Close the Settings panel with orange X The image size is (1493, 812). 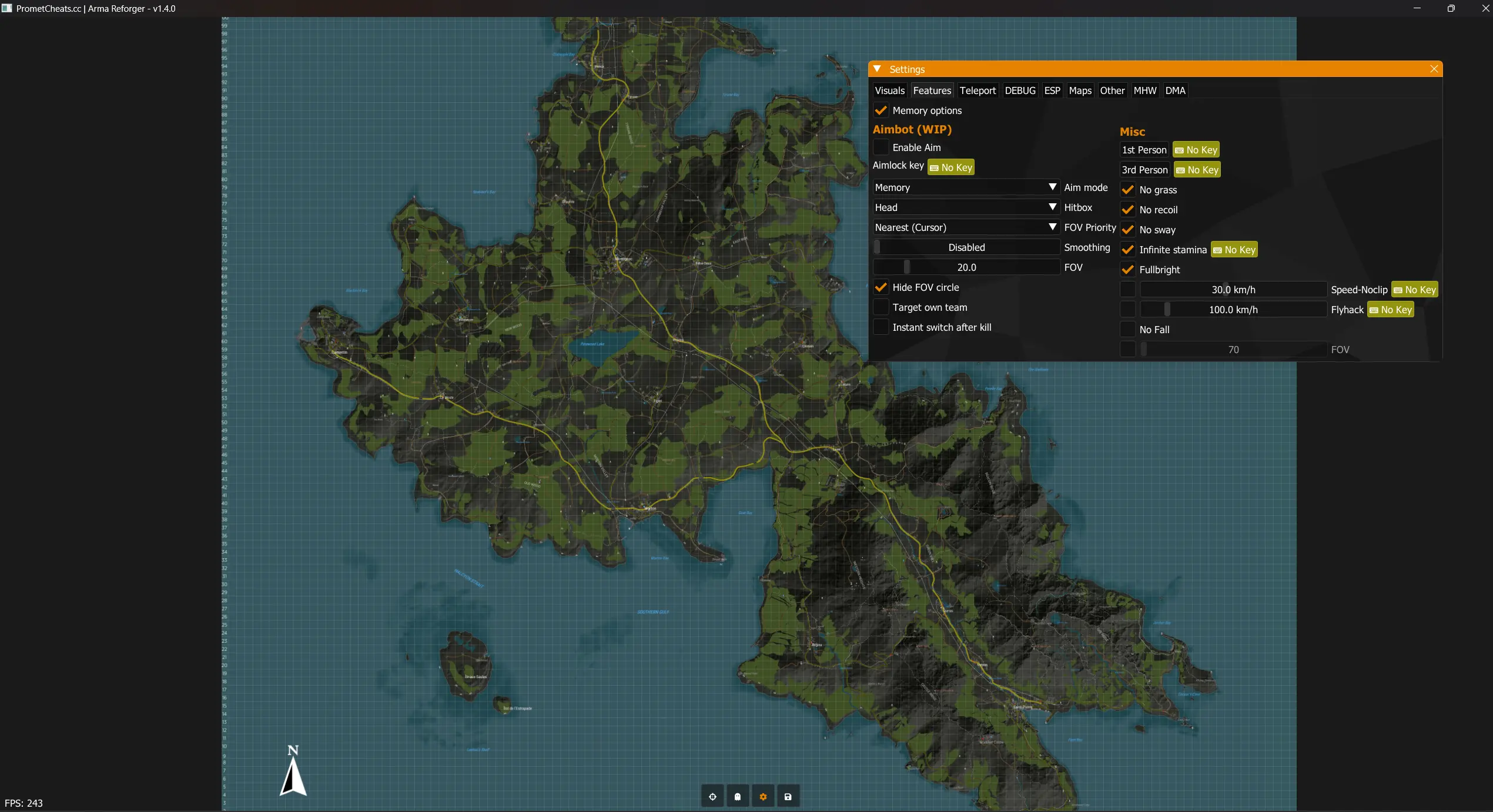coord(1434,69)
